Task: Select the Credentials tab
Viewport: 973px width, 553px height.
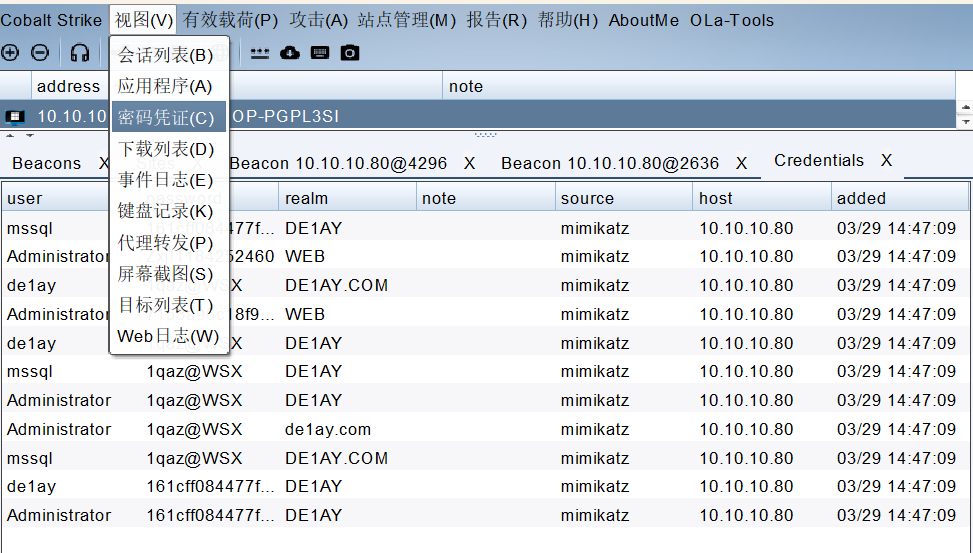Action: [x=818, y=161]
